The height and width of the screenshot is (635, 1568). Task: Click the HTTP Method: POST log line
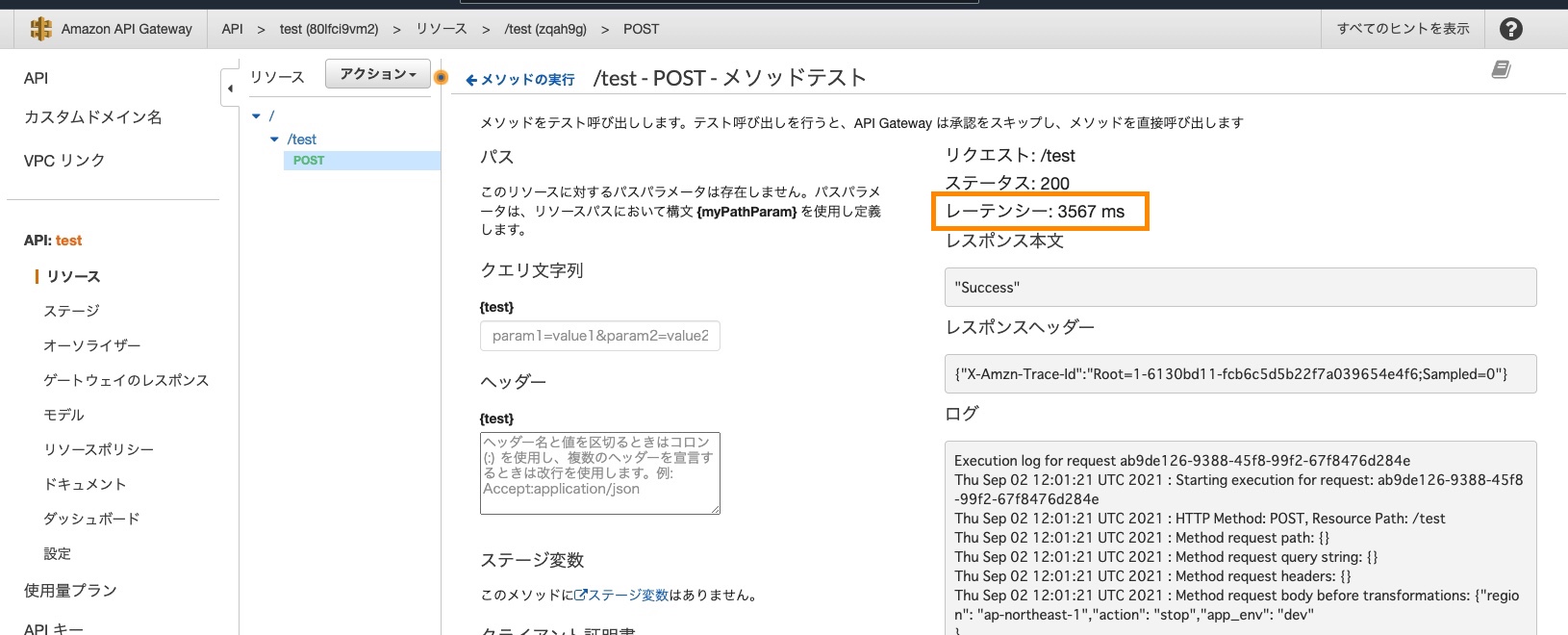point(1200,519)
